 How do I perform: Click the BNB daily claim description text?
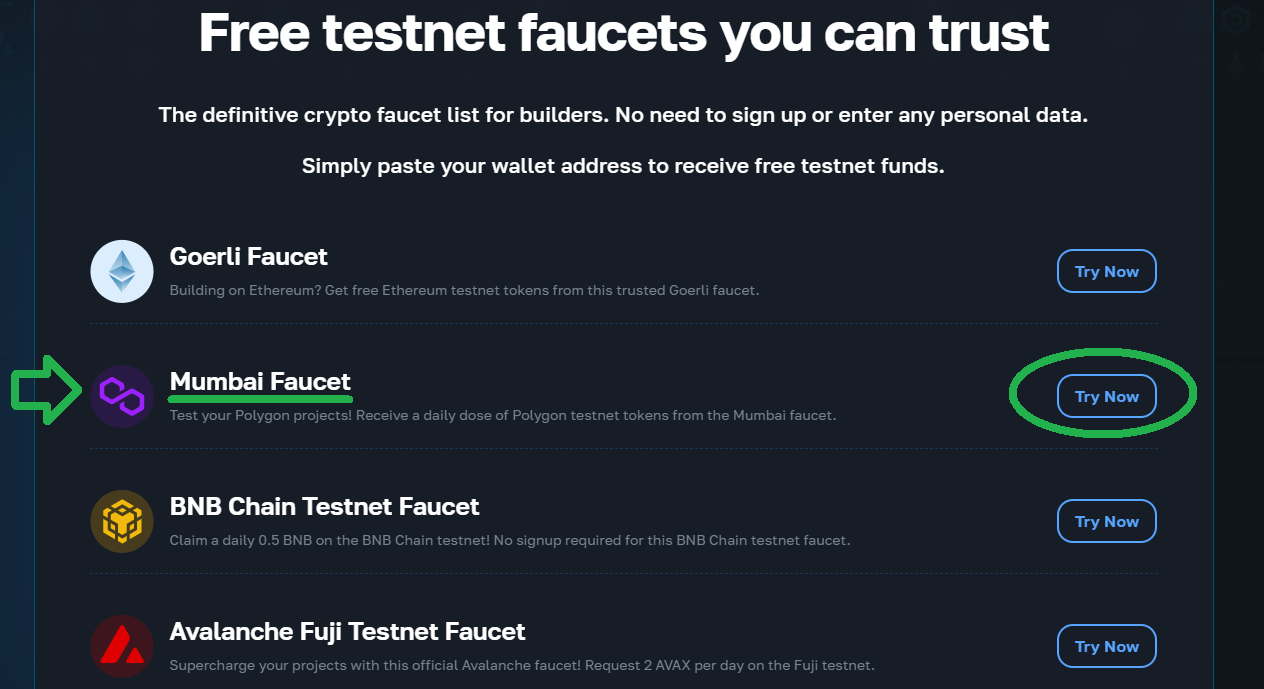[x=509, y=540]
